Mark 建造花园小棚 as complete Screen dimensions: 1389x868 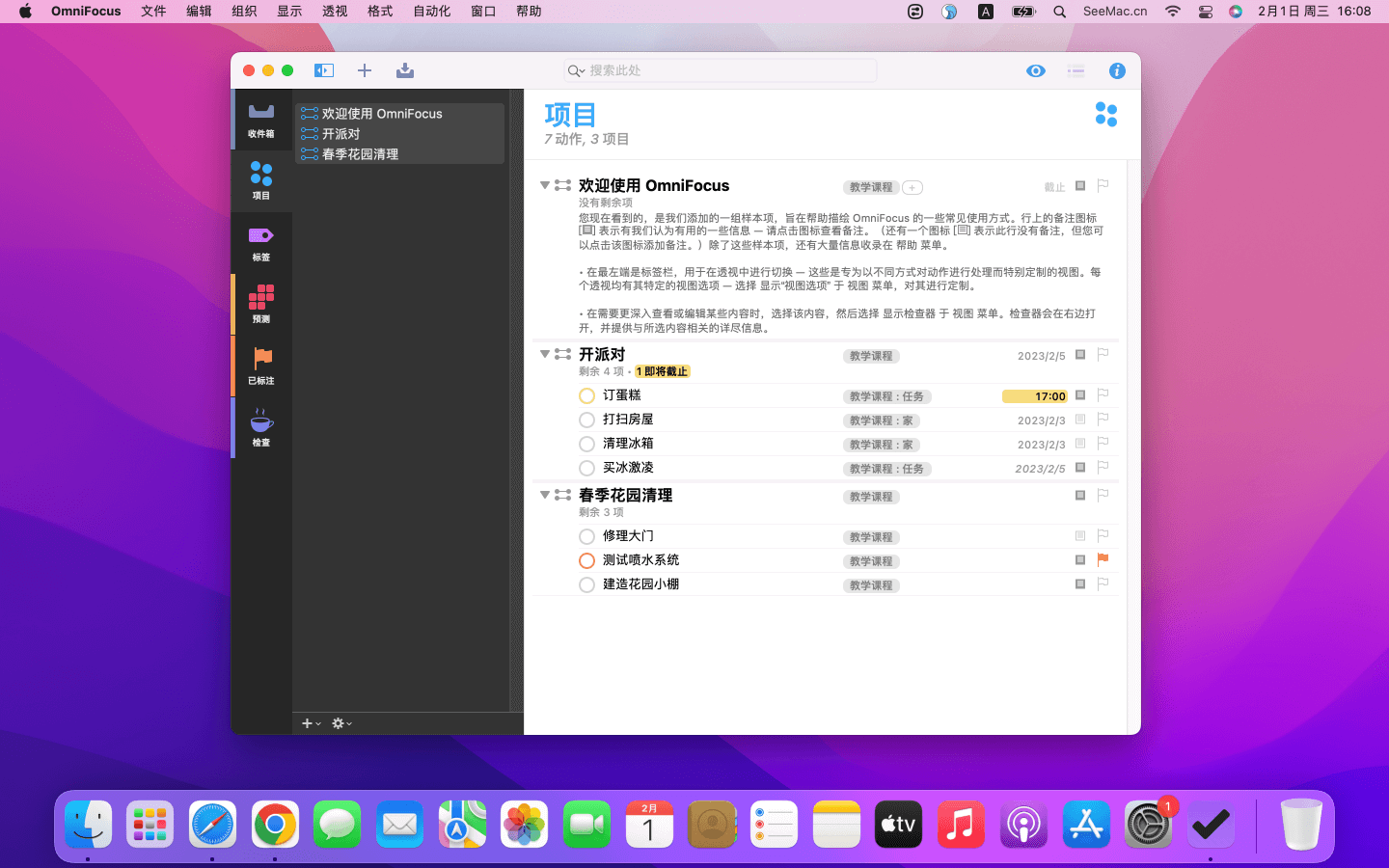[x=586, y=584]
